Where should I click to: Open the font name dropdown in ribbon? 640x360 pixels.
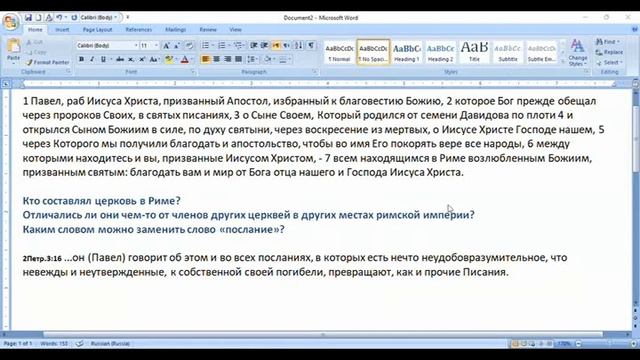[136, 46]
